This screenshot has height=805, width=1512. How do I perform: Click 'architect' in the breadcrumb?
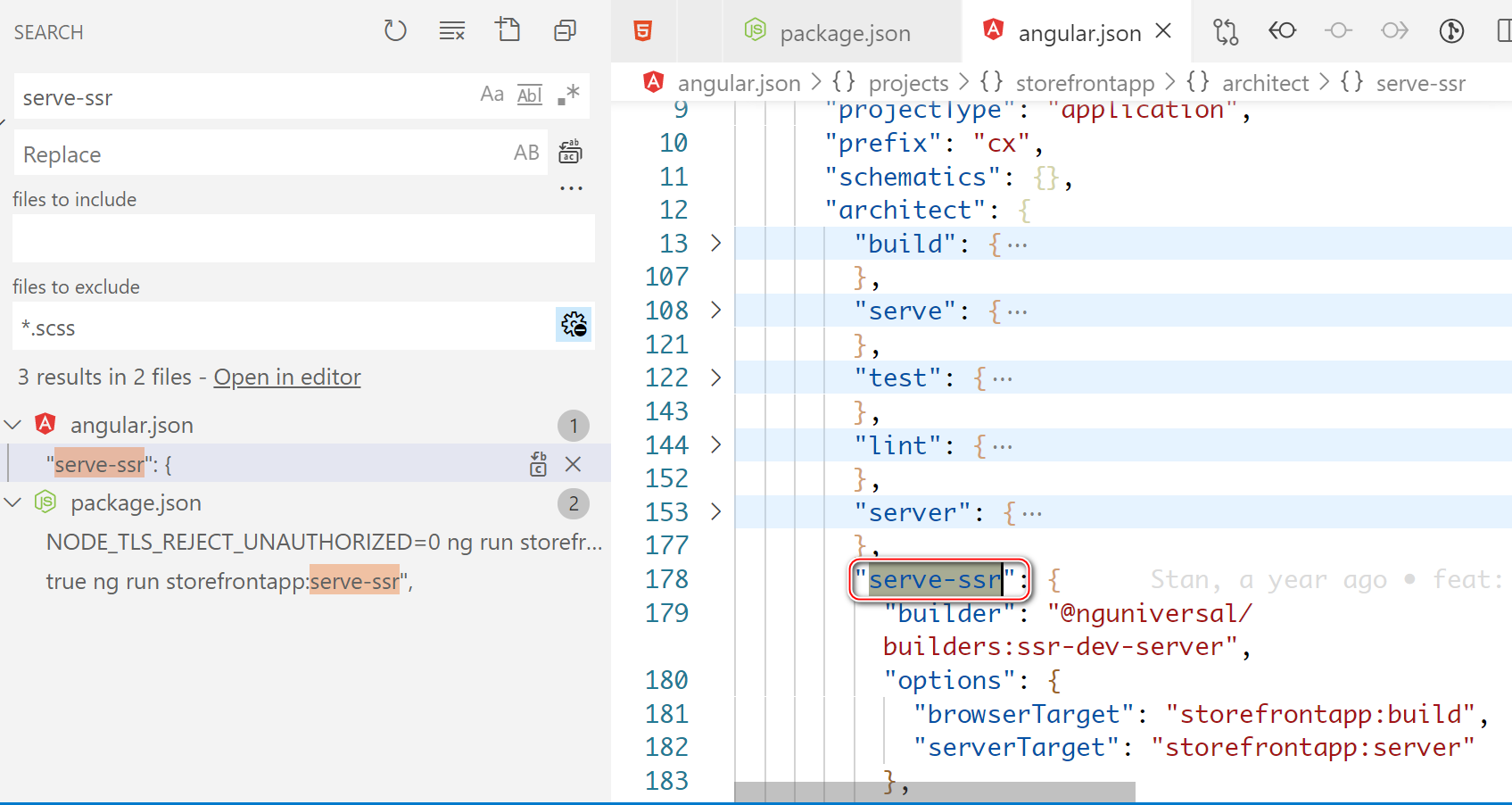click(x=1265, y=83)
